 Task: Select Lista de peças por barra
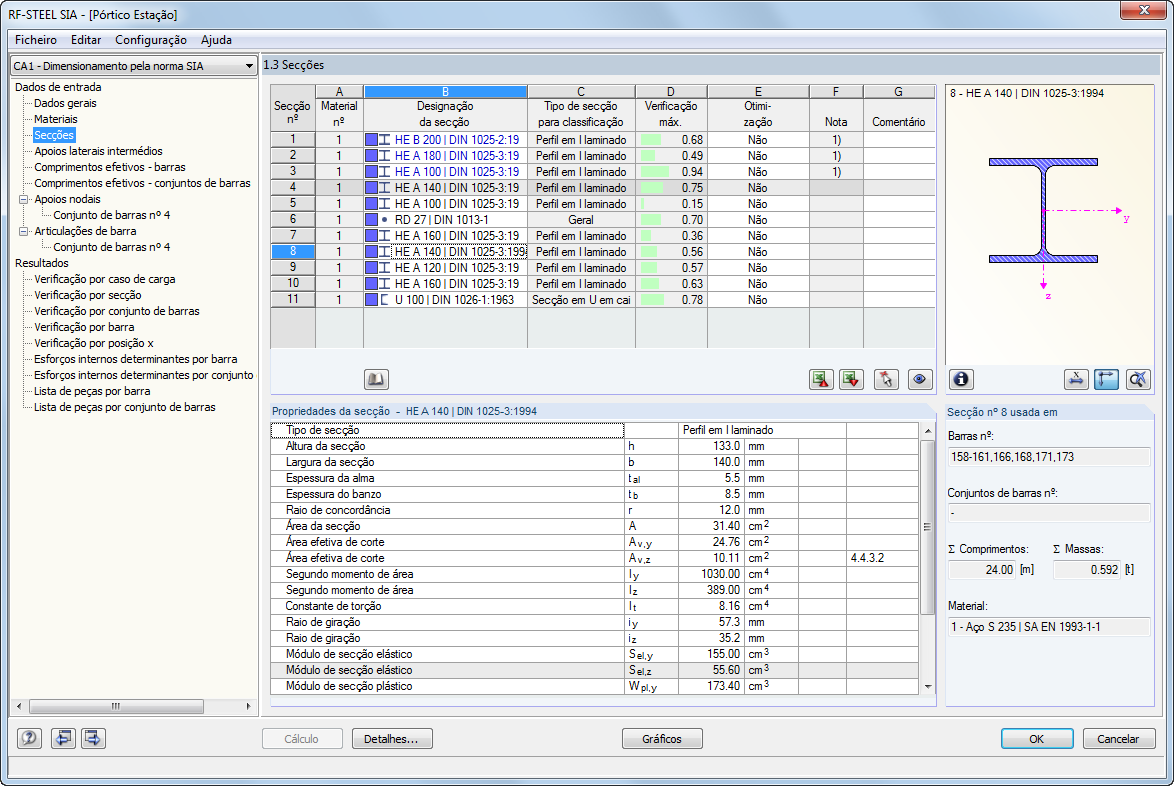[92, 392]
